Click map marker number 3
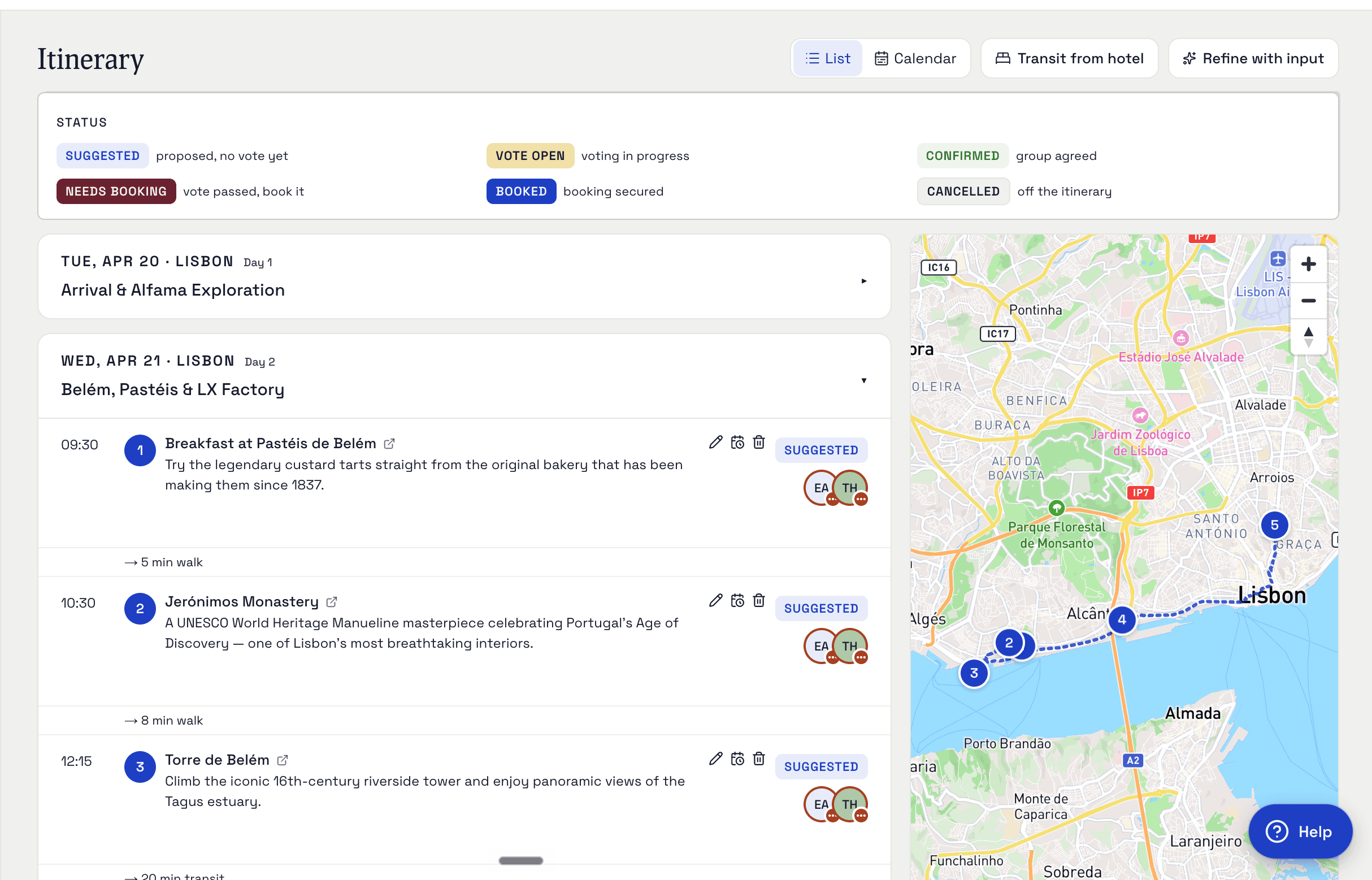 [x=974, y=673]
